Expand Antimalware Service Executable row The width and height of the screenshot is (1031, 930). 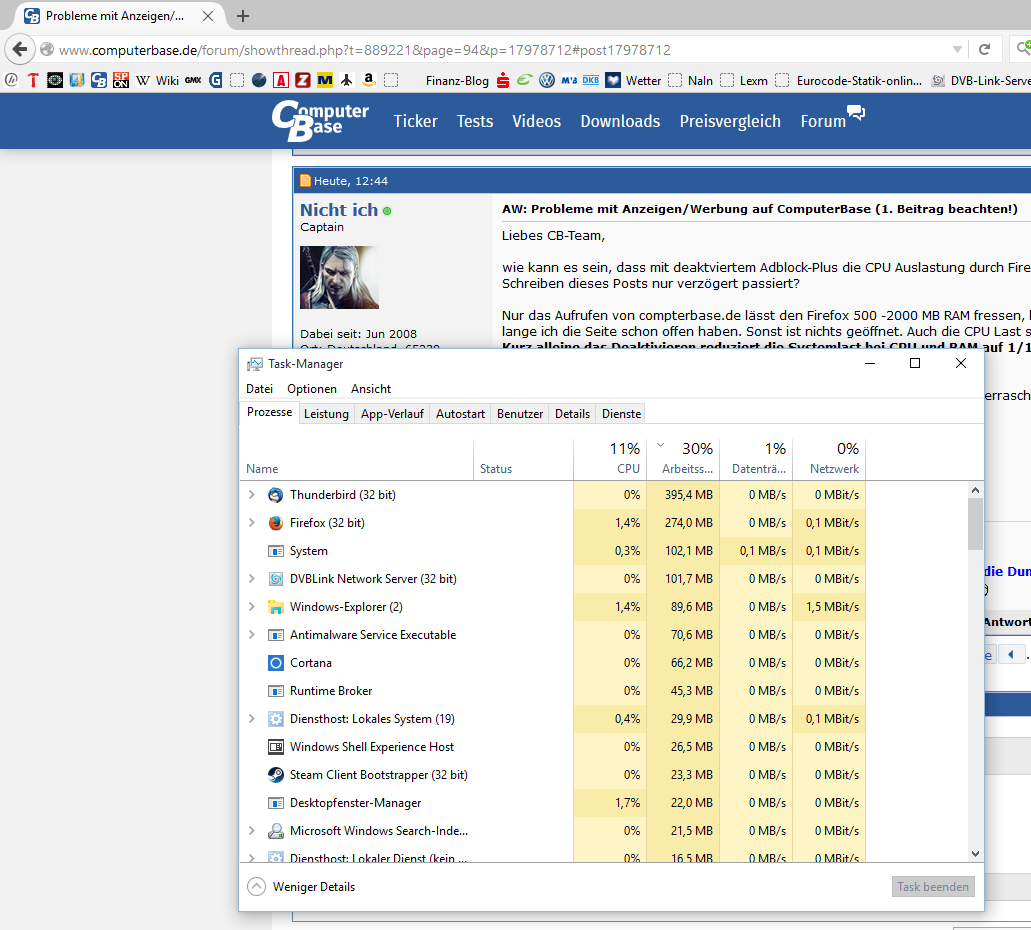pyautogui.click(x=251, y=635)
